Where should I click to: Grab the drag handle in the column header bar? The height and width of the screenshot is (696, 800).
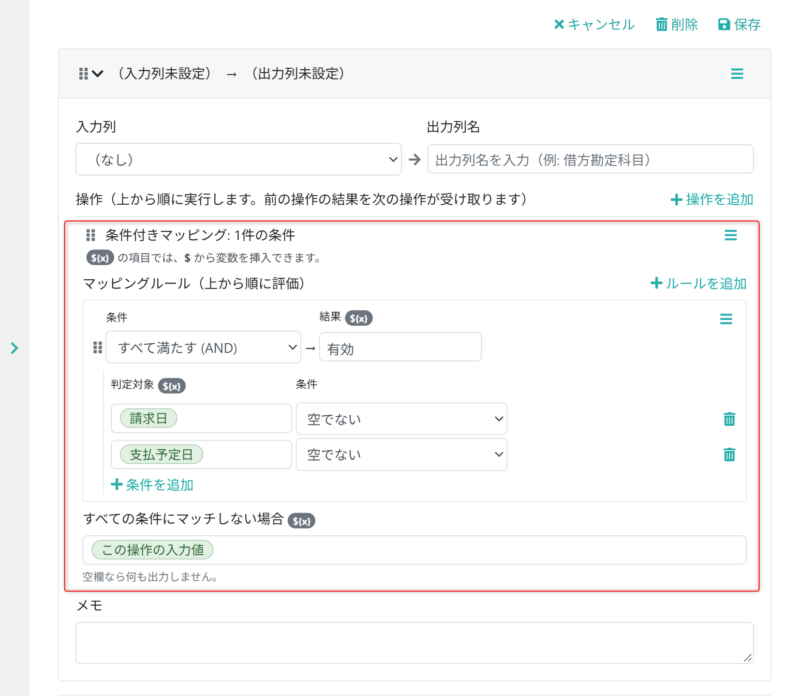pyautogui.click(x=83, y=74)
